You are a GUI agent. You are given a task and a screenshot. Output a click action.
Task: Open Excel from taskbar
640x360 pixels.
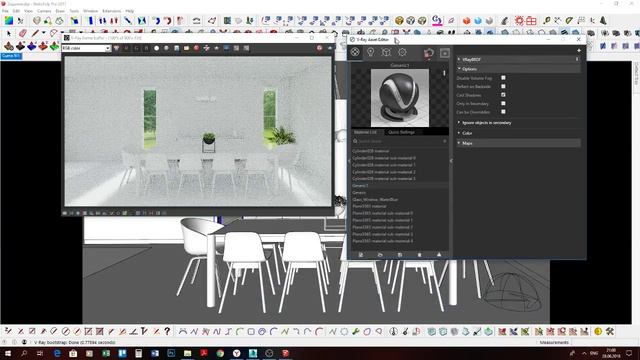point(106,353)
